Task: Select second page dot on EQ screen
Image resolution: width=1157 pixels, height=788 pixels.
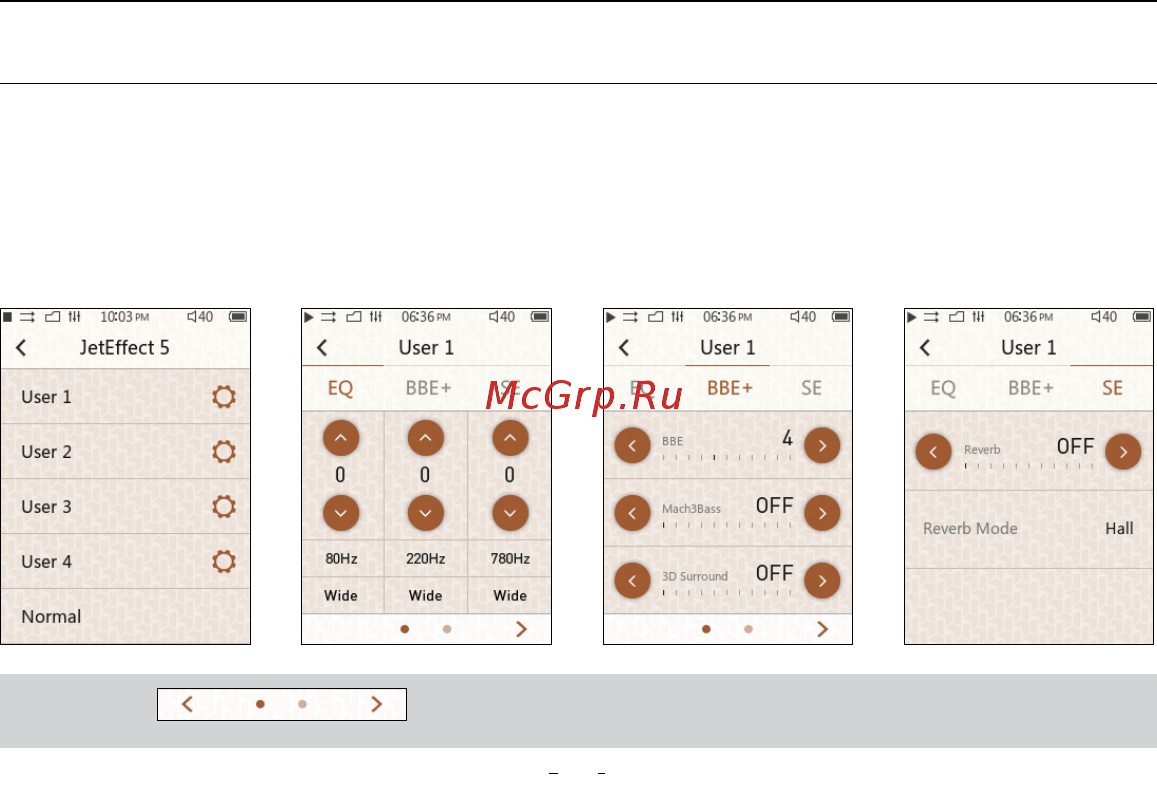Action: point(447,629)
